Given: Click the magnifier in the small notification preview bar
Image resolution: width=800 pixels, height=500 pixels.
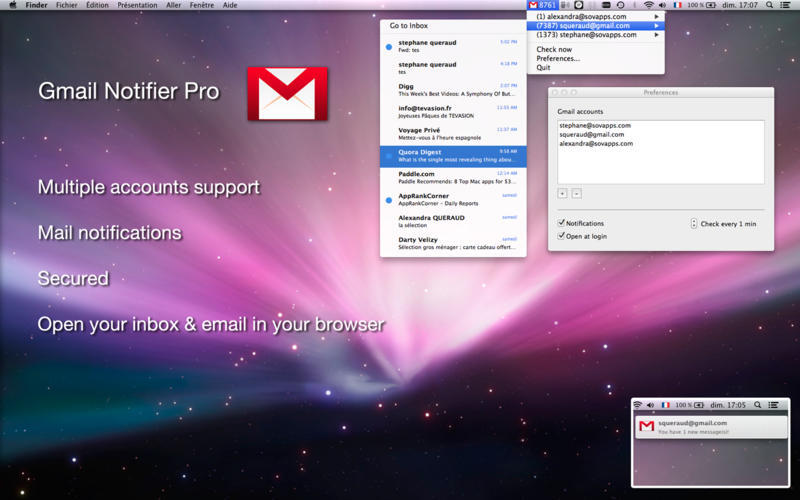Looking at the screenshot, I should pos(758,405).
